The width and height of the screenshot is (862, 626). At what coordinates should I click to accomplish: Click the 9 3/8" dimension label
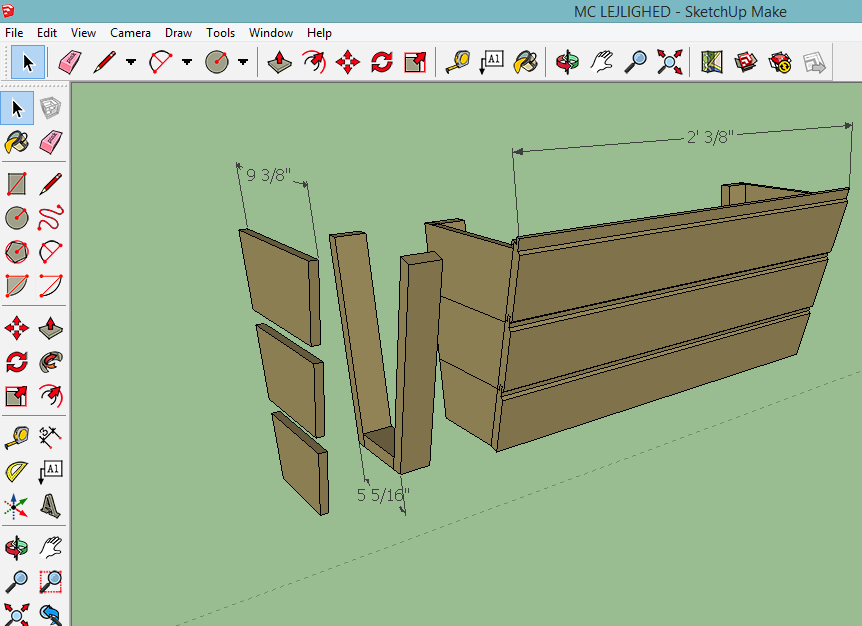click(x=268, y=175)
